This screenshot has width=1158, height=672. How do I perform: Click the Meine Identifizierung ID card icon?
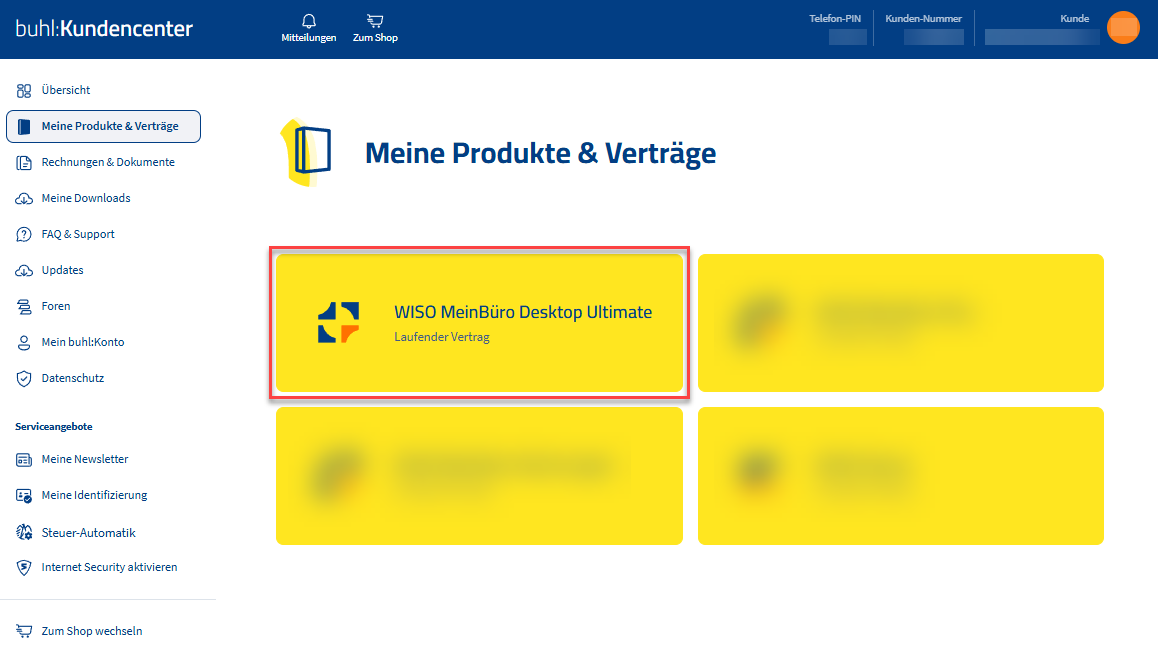tap(24, 496)
